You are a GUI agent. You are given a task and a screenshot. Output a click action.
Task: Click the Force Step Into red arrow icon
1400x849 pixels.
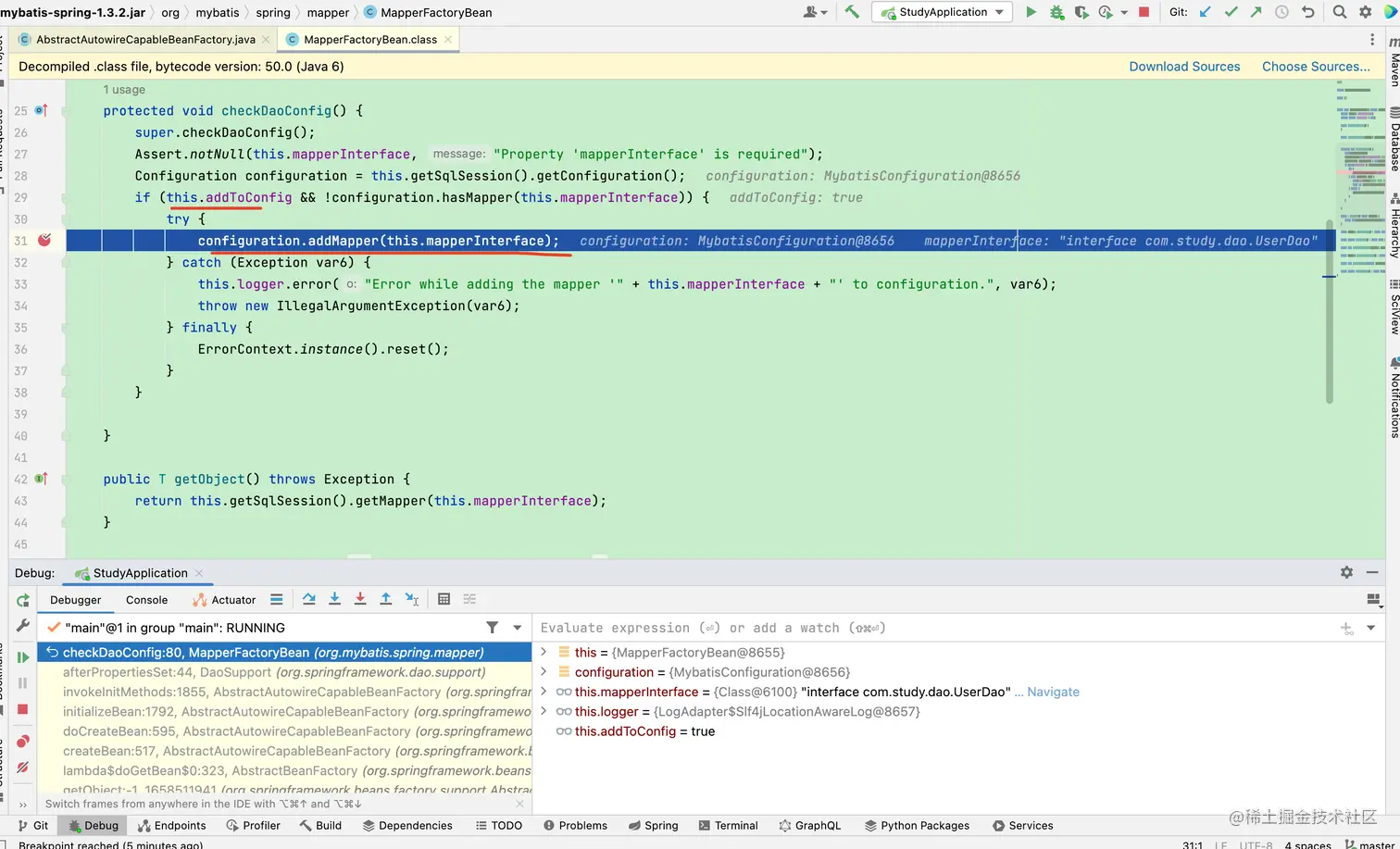click(x=360, y=599)
